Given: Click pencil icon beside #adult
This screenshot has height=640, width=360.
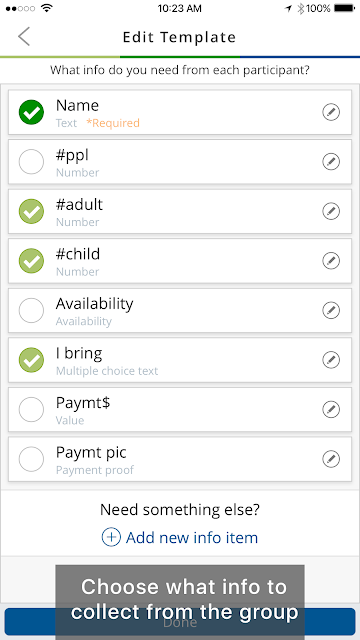Looking at the screenshot, I should point(331,211).
